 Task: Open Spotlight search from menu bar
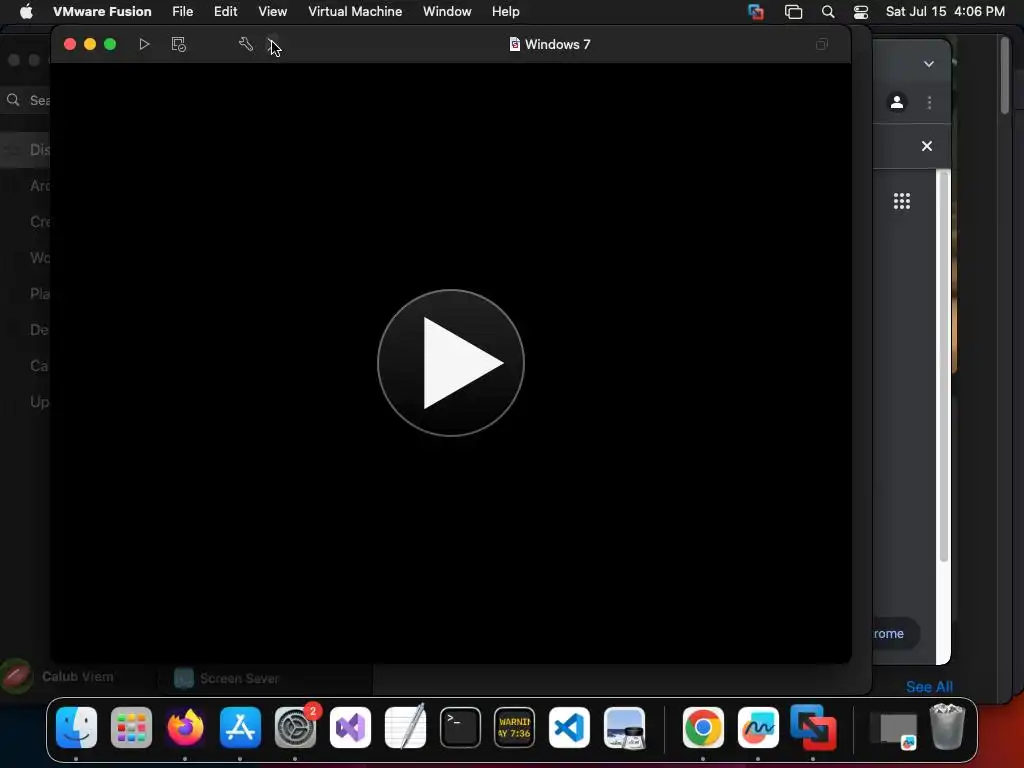point(827,11)
